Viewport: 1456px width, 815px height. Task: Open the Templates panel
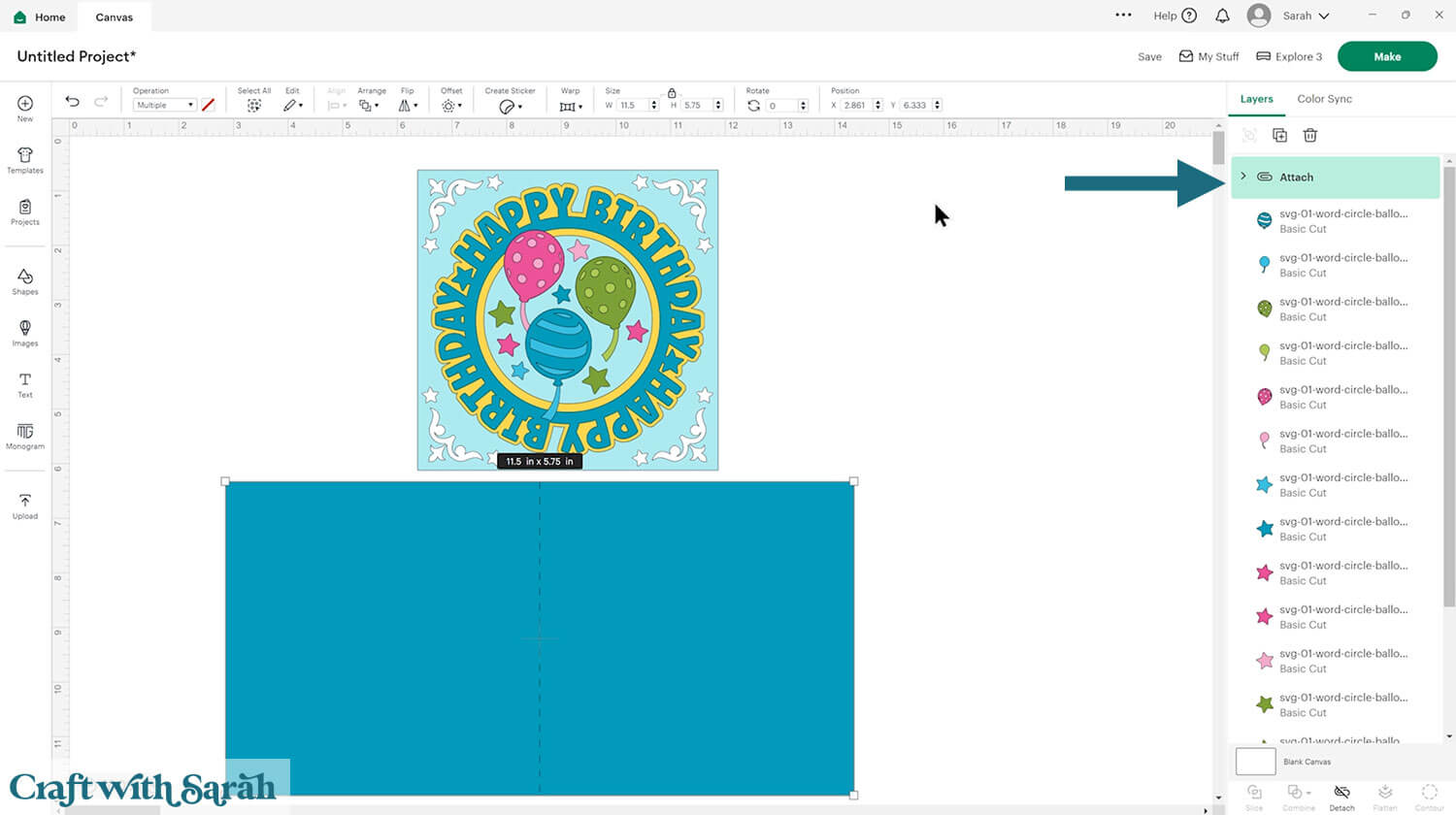coord(25,160)
